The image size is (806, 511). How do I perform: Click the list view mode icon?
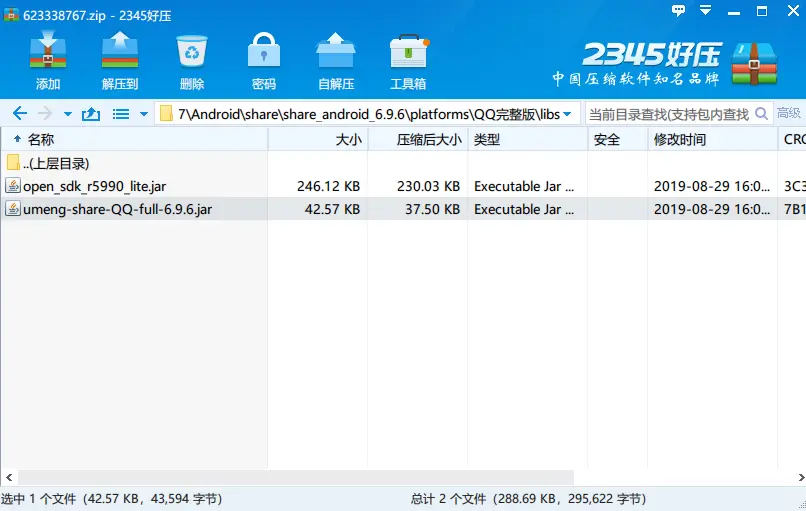point(121,114)
